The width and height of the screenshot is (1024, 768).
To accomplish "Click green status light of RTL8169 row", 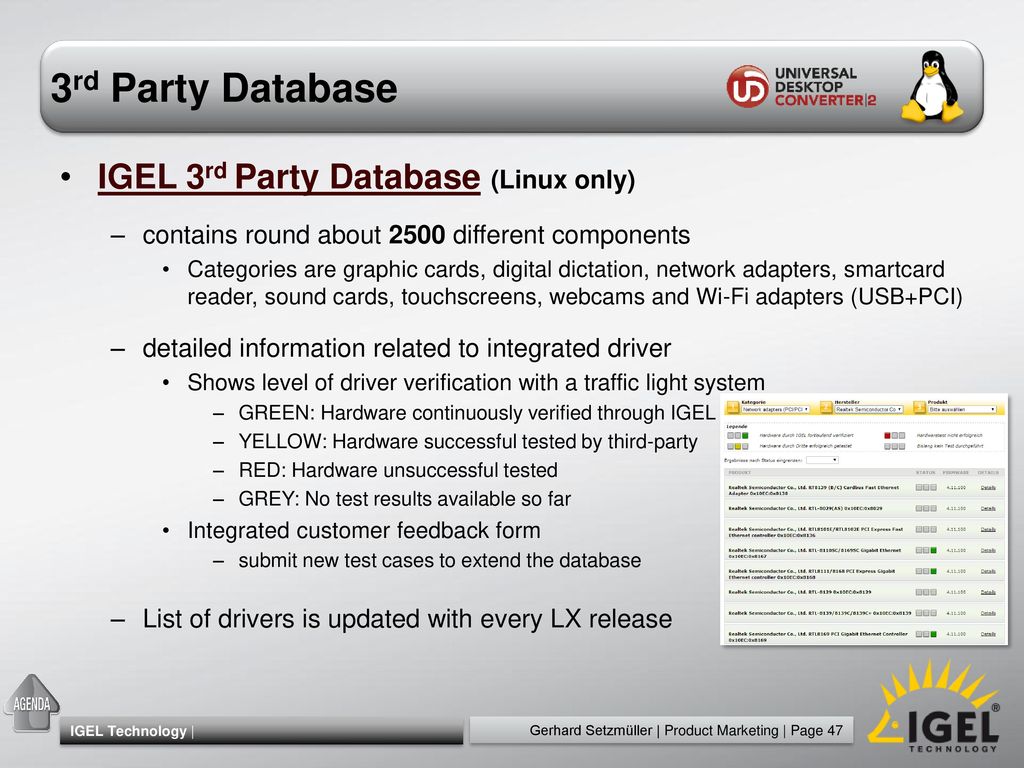I will click(x=933, y=634).
